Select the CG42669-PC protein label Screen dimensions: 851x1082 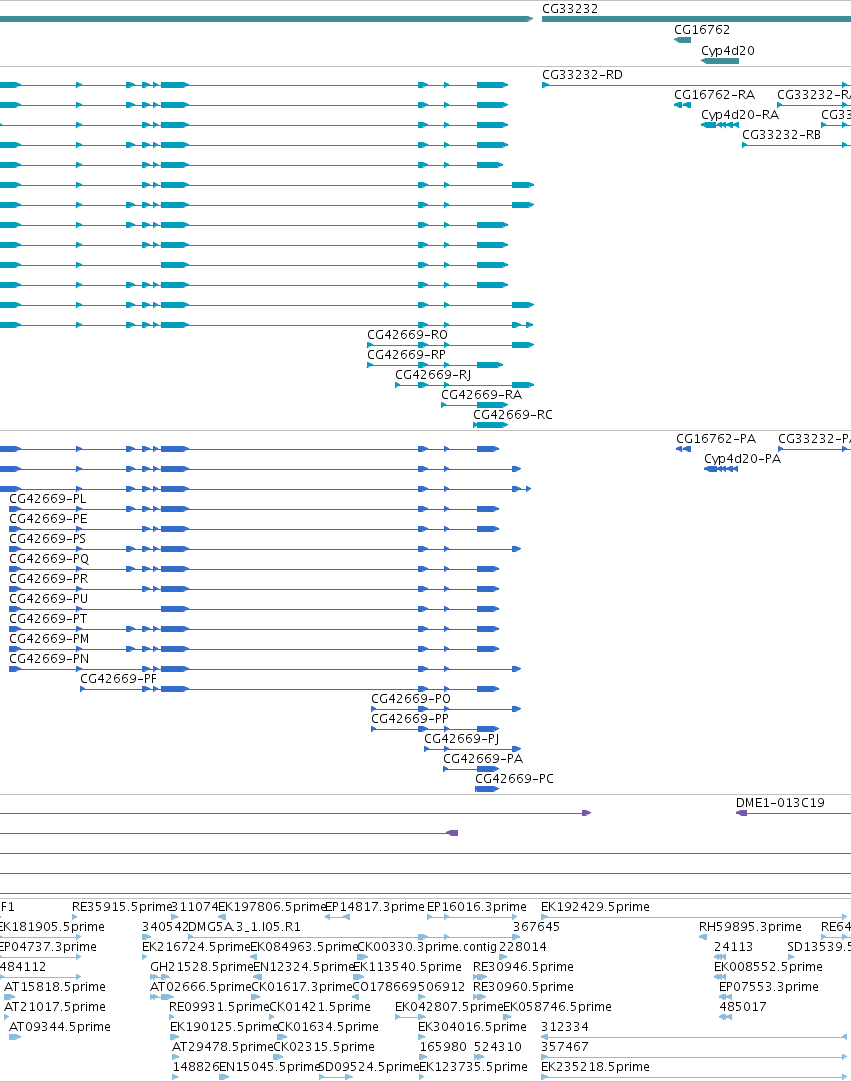click(x=514, y=779)
